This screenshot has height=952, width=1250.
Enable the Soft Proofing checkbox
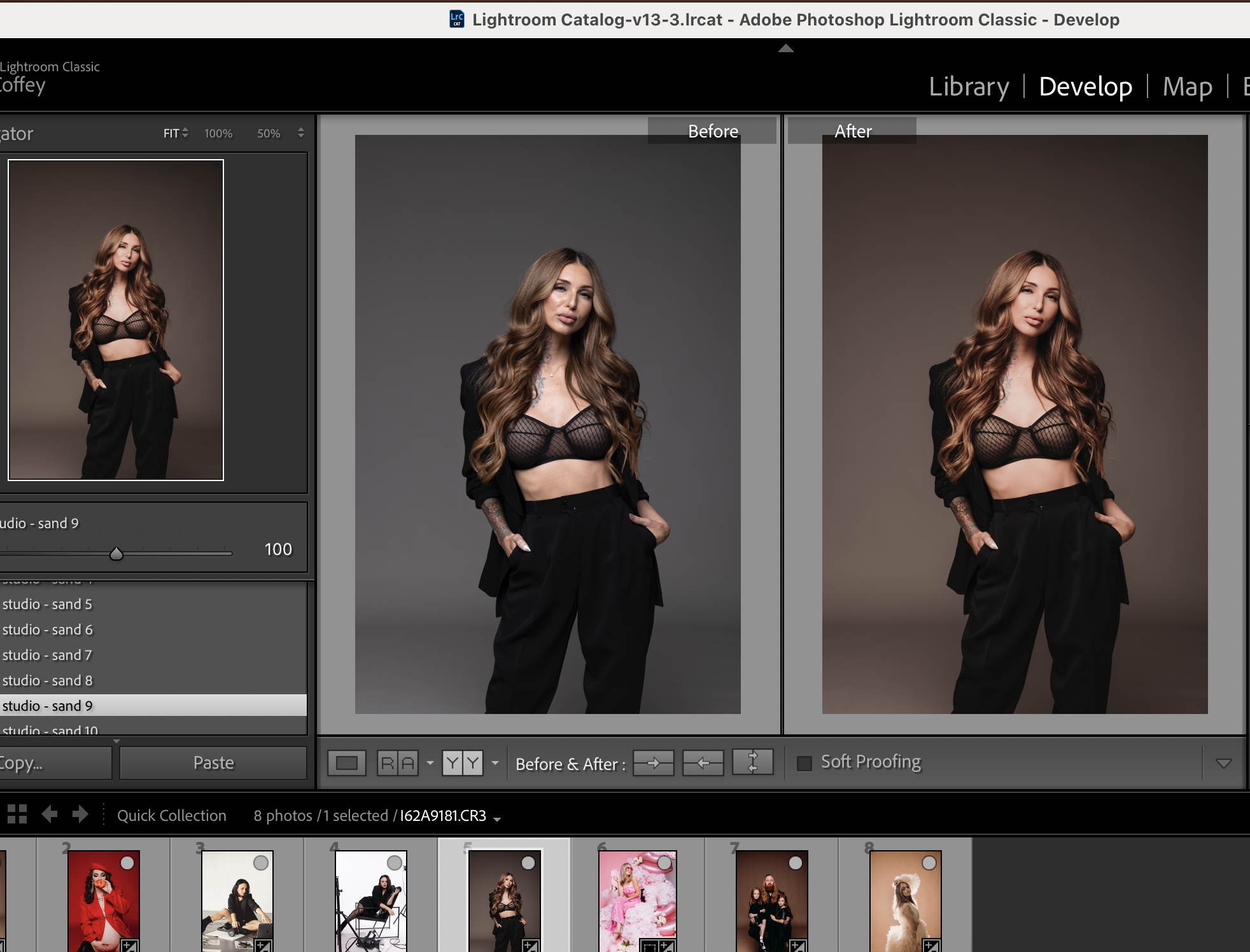[804, 763]
